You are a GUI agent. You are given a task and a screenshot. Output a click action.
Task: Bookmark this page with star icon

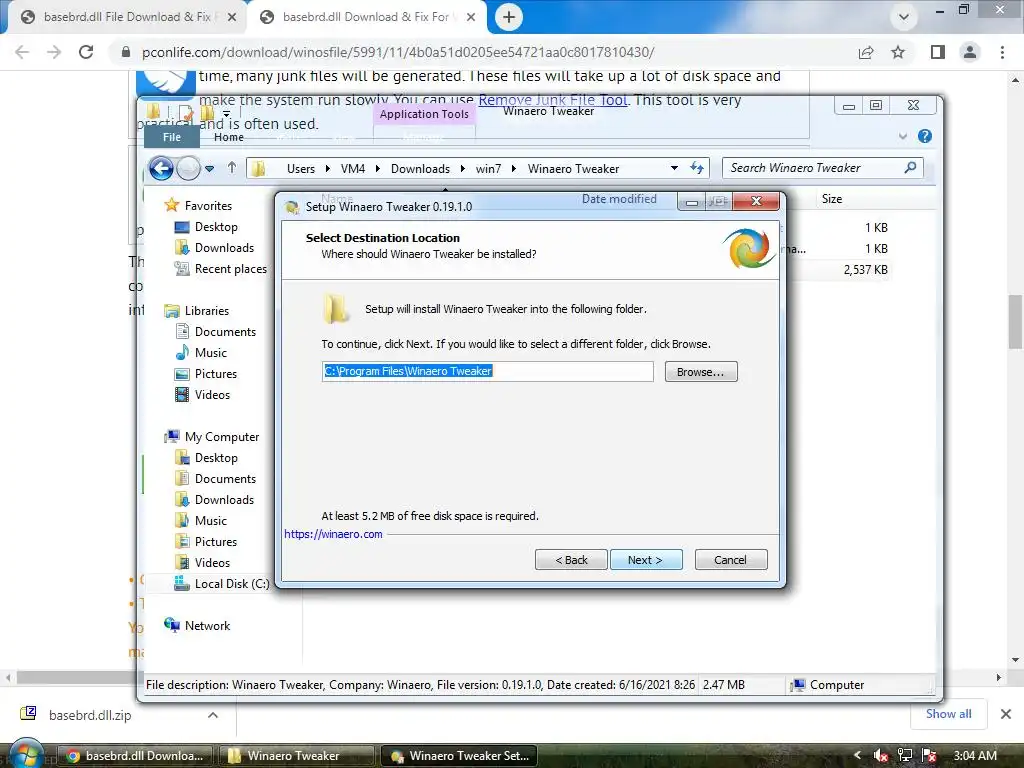coord(898,52)
